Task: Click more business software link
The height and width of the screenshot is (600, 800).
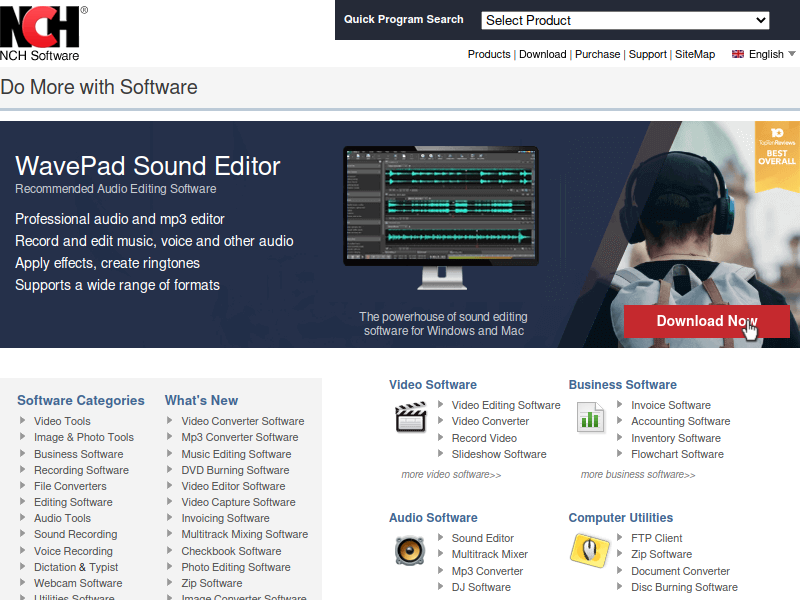Action: pyautogui.click(x=638, y=474)
